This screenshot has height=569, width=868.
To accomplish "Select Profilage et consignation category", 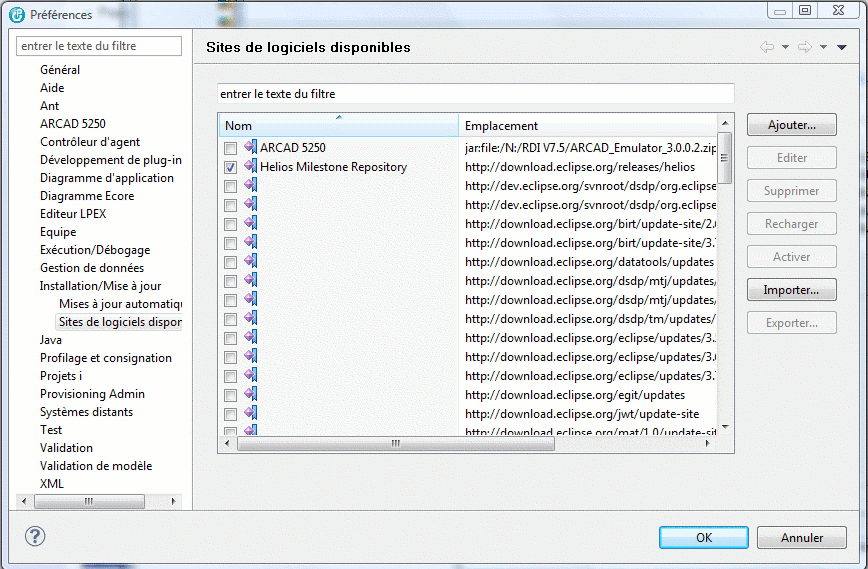I will (106, 358).
